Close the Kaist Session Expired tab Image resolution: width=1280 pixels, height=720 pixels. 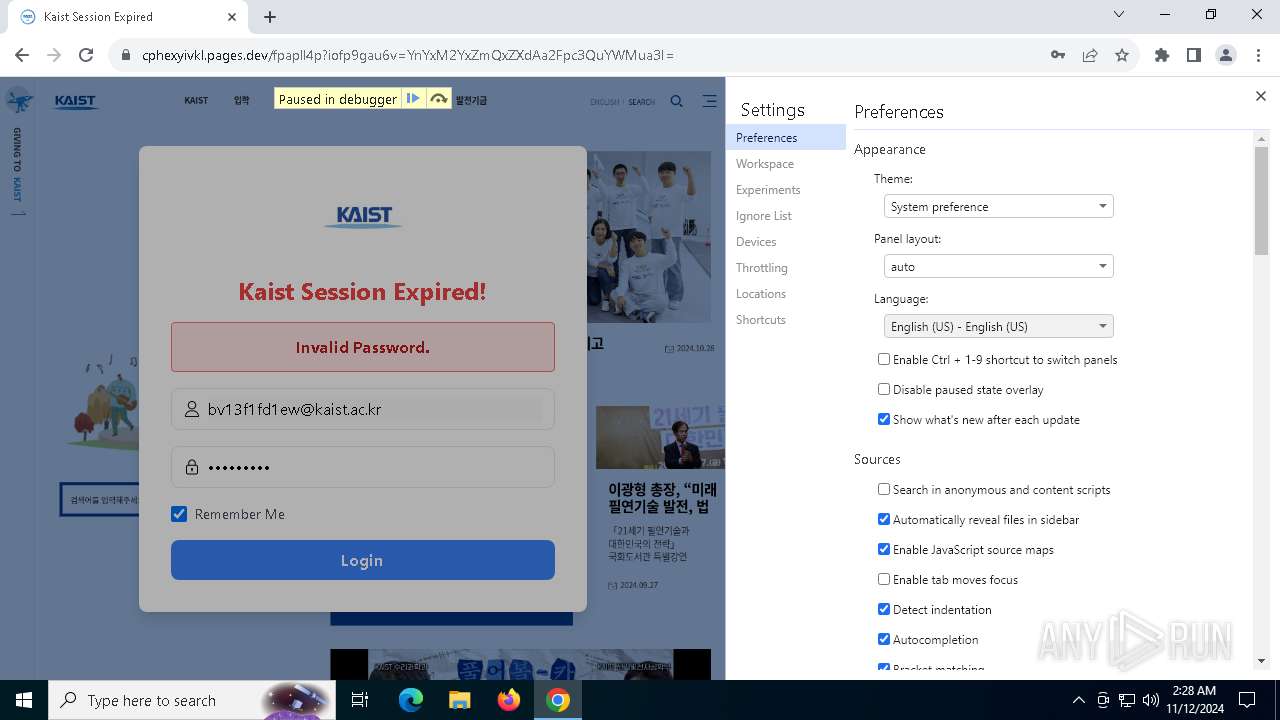click(x=232, y=17)
